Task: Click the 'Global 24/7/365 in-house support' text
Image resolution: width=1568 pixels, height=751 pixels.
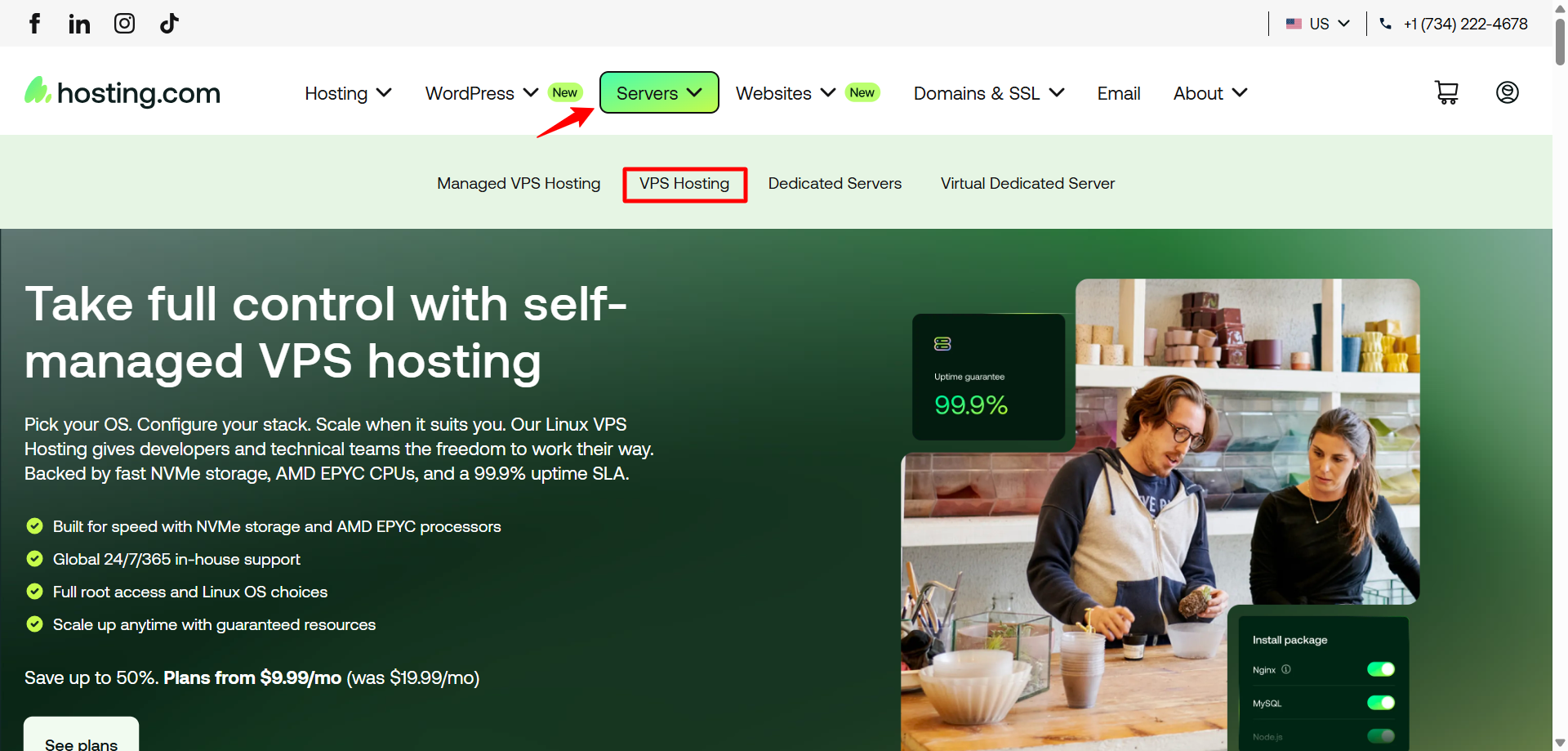Action: click(176, 559)
